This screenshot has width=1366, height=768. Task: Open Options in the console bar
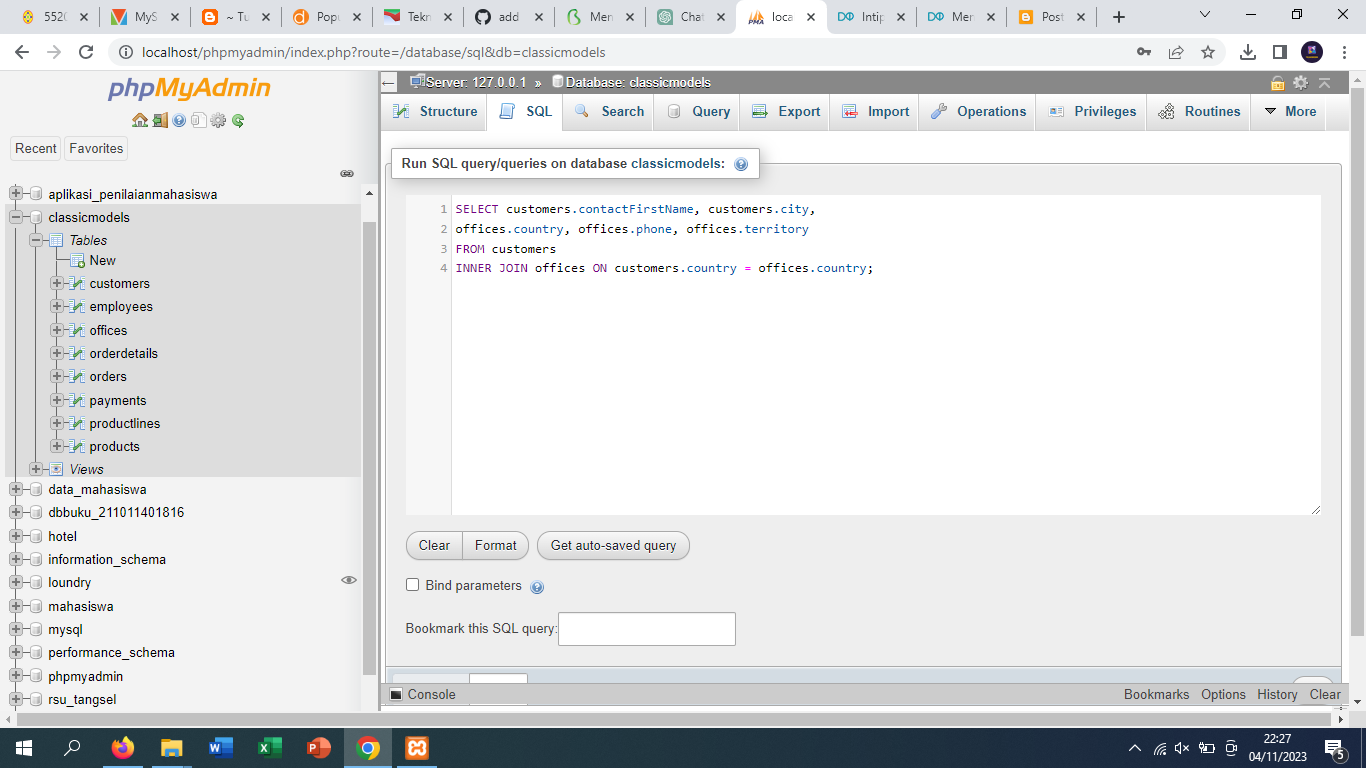tap(1223, 694)
